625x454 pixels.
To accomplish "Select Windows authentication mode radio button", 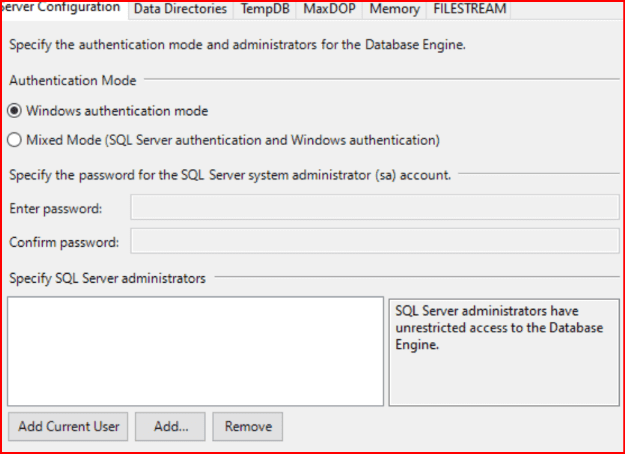I will tap(14, 111).
